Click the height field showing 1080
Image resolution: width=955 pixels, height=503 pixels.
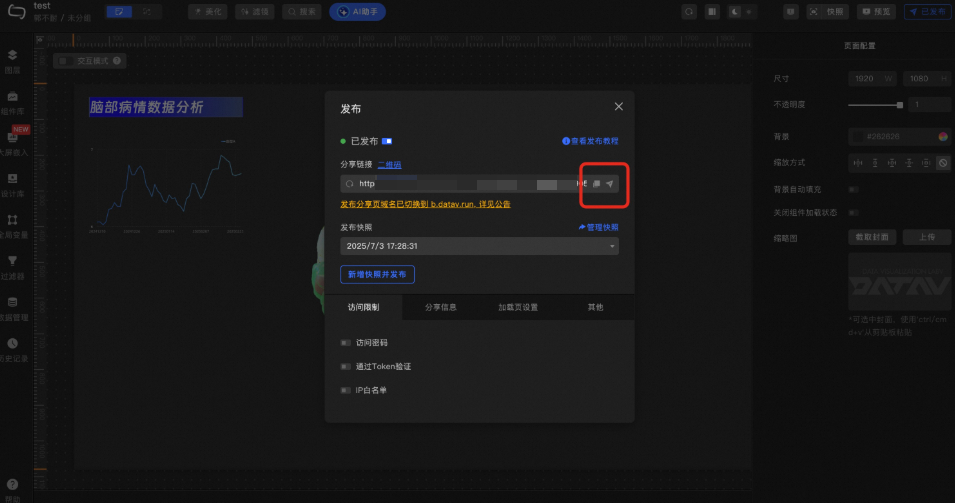pos(926,79)
